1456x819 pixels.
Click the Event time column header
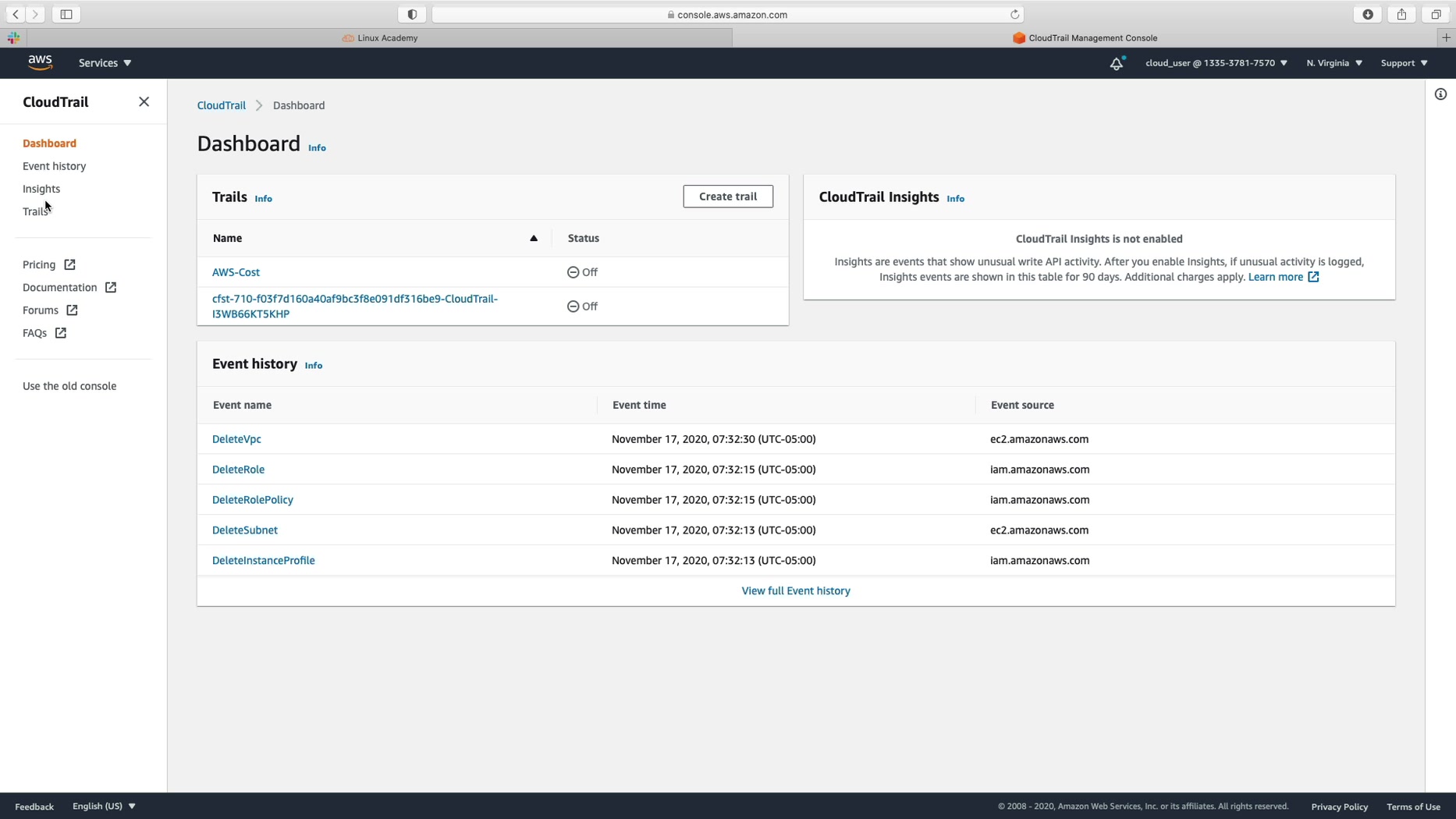(639, 406)
